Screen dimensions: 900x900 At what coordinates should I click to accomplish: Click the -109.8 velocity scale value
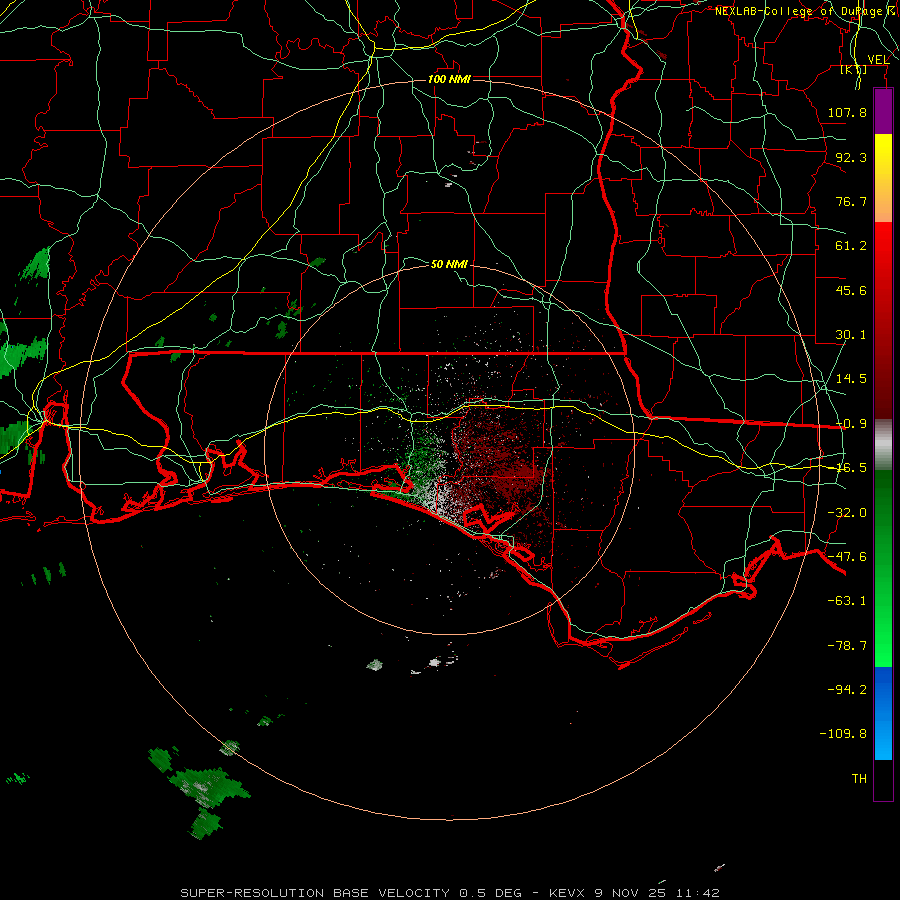coord(843,734)
